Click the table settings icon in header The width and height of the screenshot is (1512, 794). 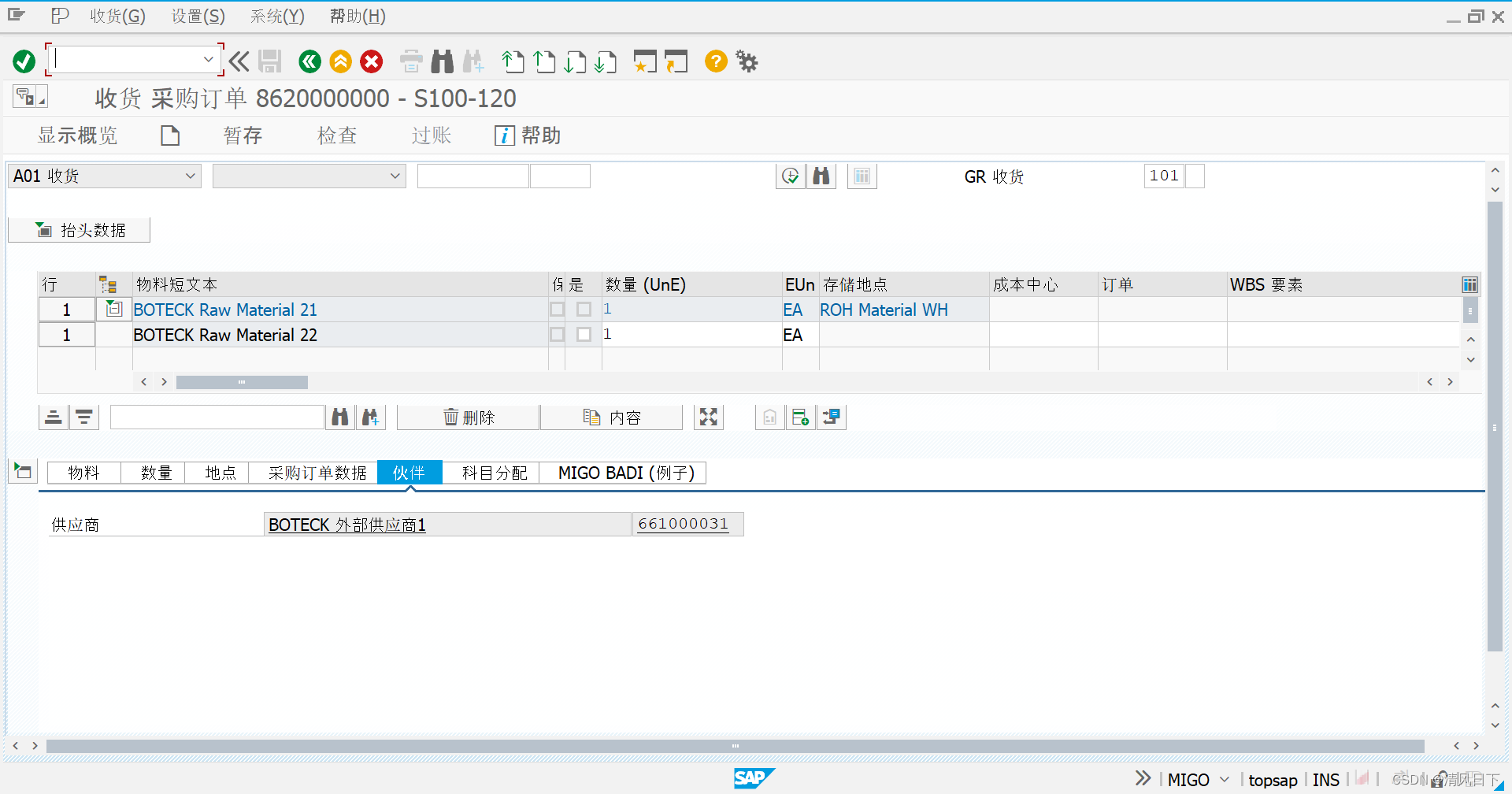[862, 176]
